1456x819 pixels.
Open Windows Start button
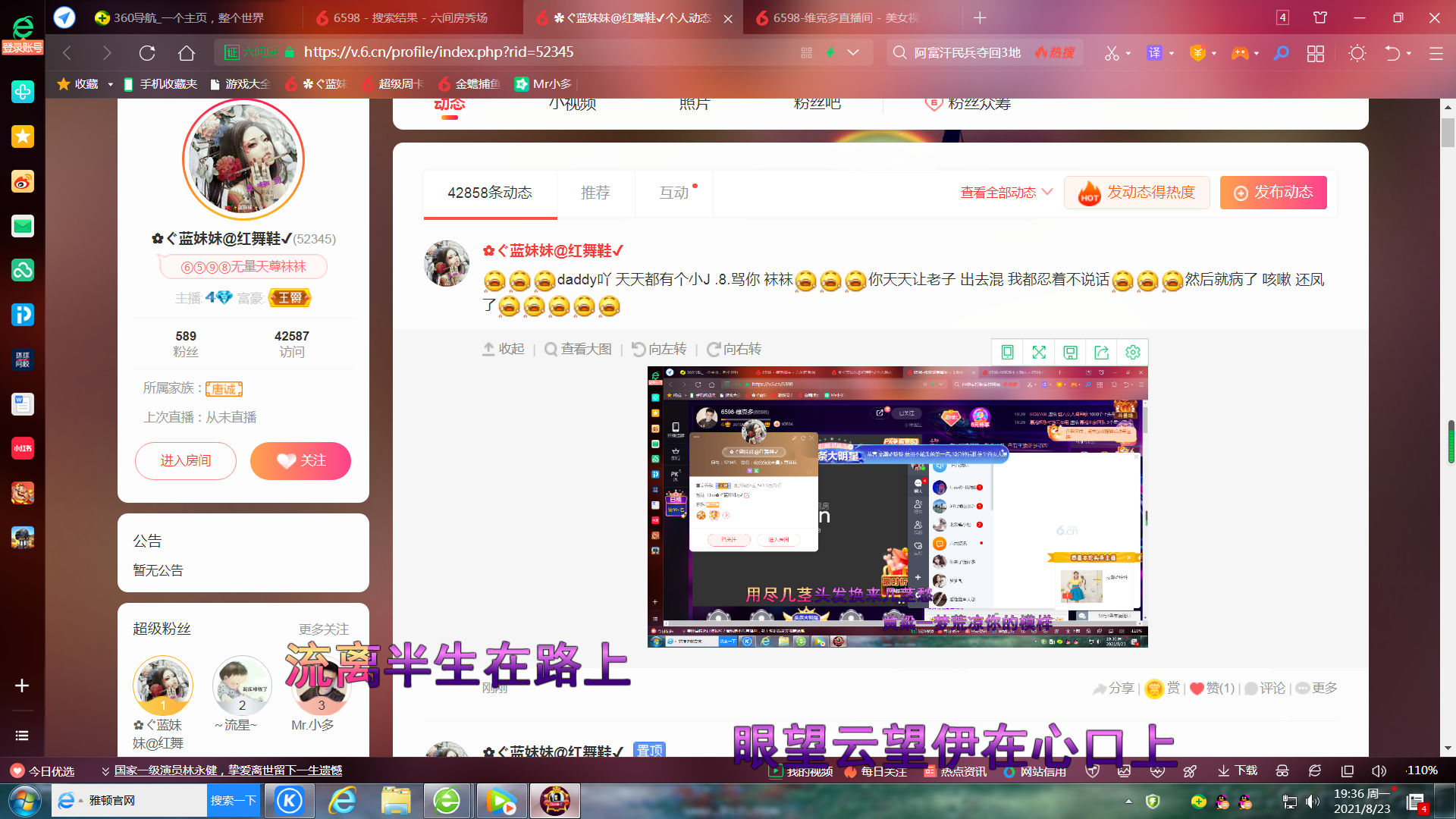point(24,801)
